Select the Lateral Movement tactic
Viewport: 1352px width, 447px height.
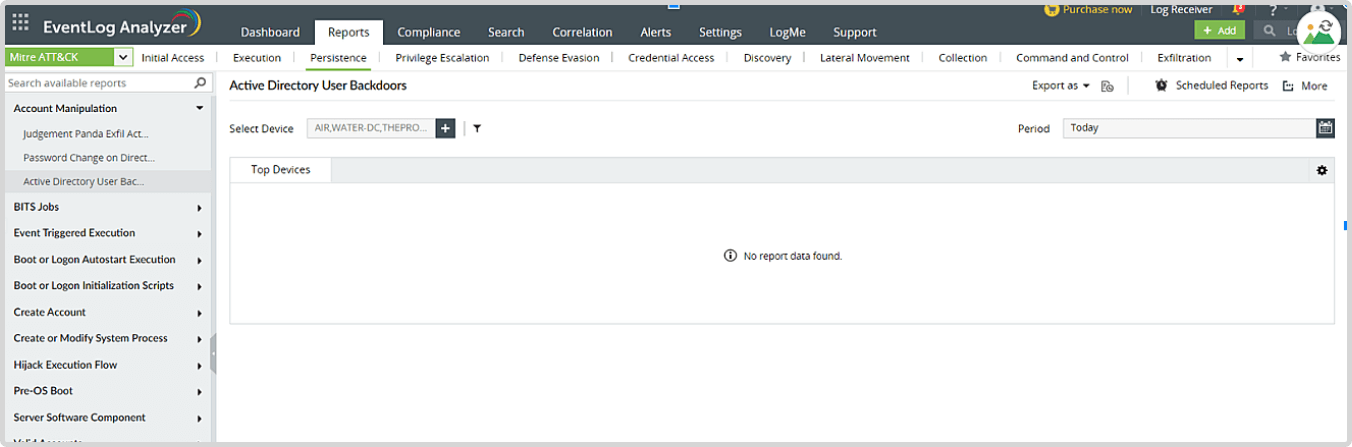pyautogui.click(x=865, y=58)
